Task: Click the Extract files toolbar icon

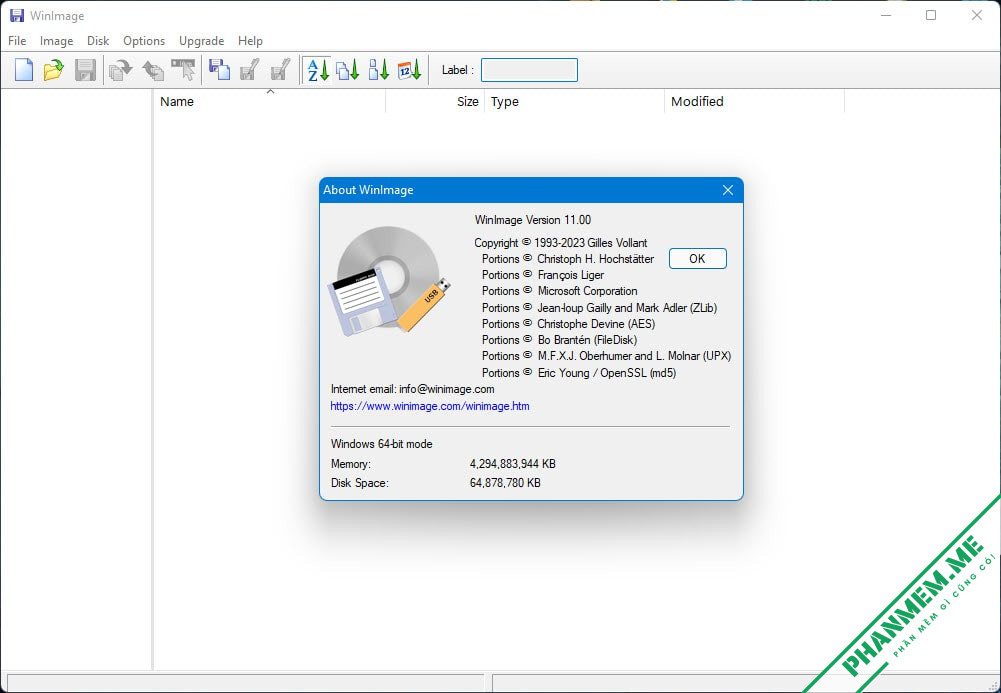Action: coord(120,70)
